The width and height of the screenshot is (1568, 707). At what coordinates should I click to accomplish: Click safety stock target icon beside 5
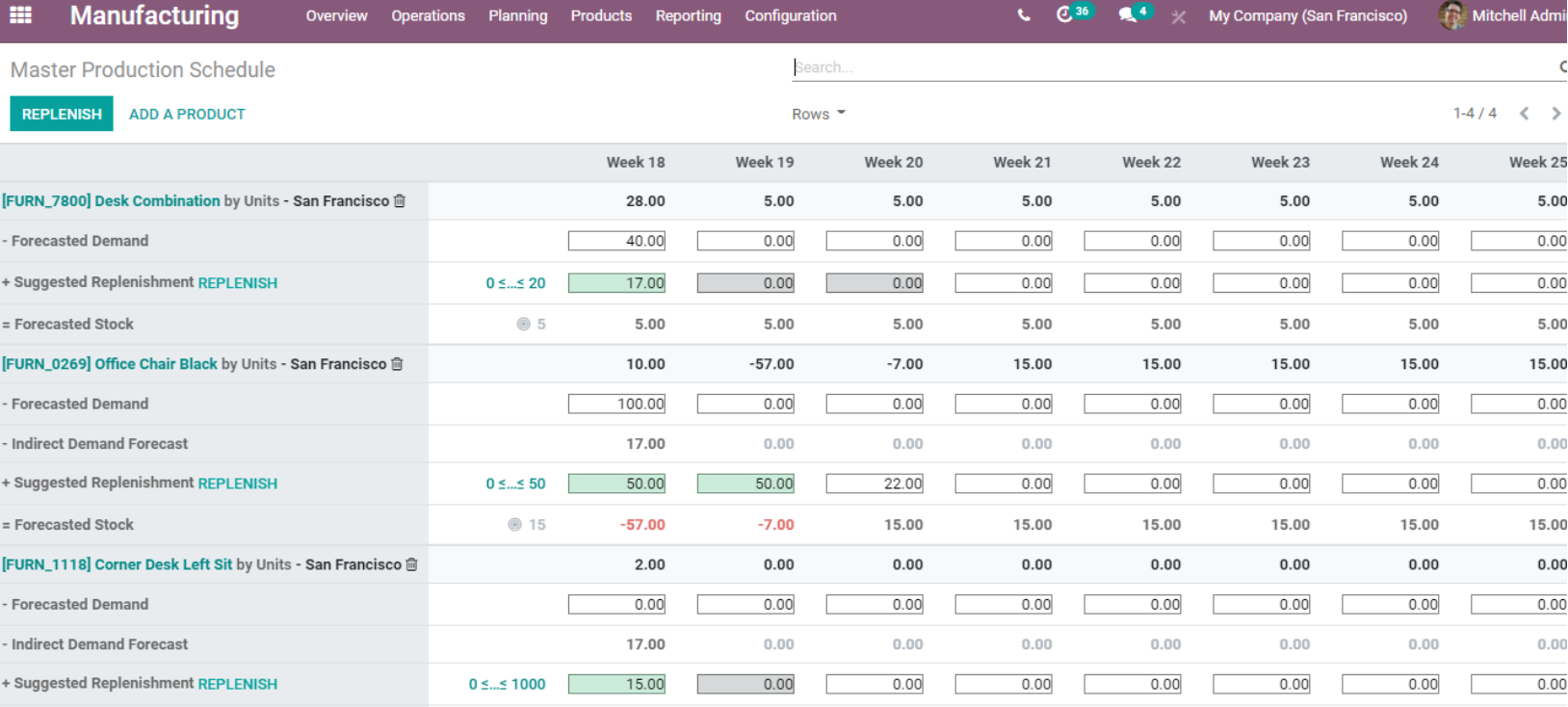[523, 324]
